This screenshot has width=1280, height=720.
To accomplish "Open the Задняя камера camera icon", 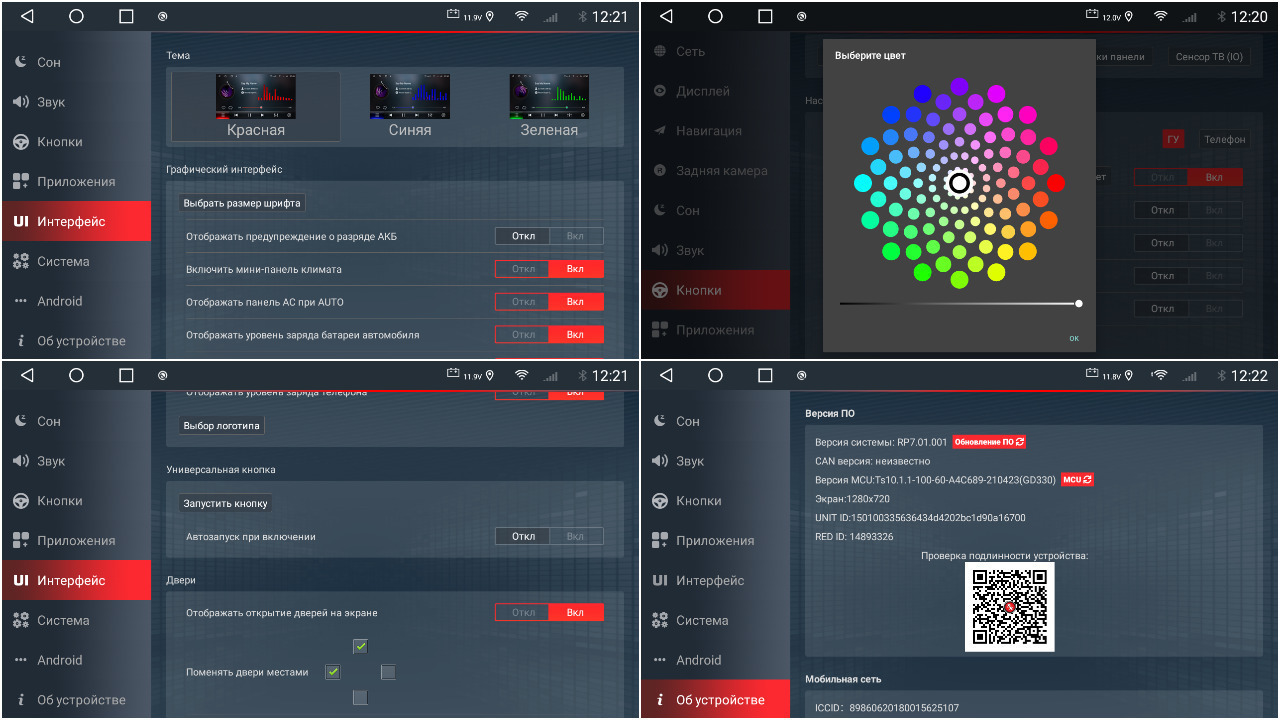I will click(x=660, y=171).
